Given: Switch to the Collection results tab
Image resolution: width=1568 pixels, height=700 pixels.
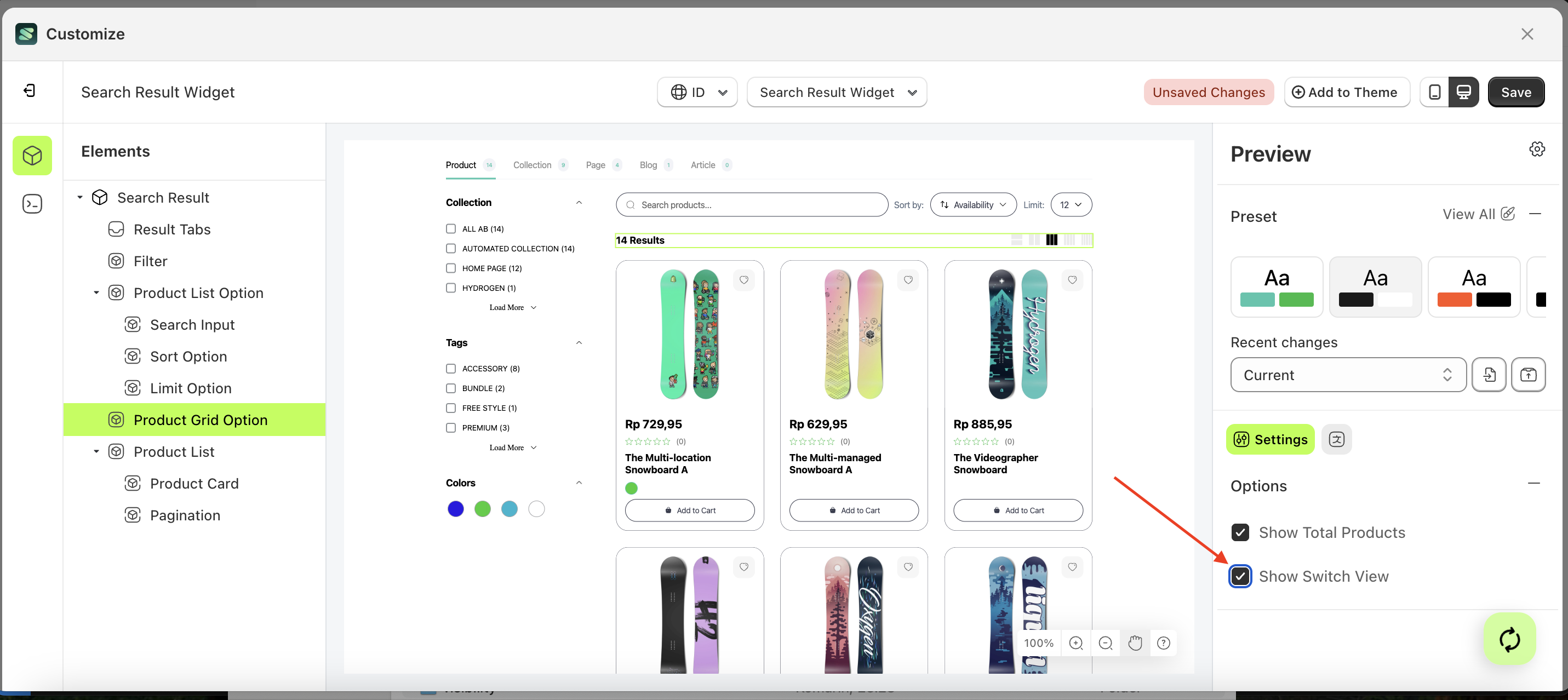Looking at the screenshot, I should tap(533, 164).
